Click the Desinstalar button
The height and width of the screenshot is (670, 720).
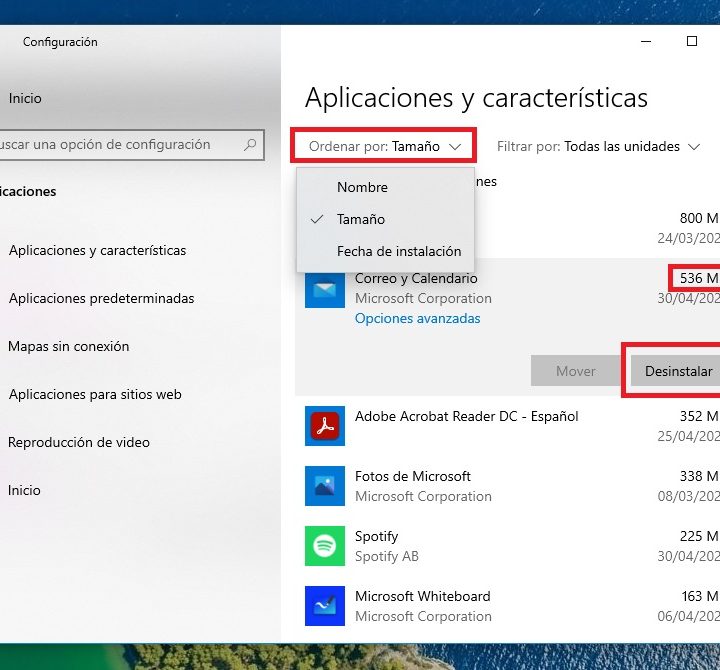(x=675, y=371)
